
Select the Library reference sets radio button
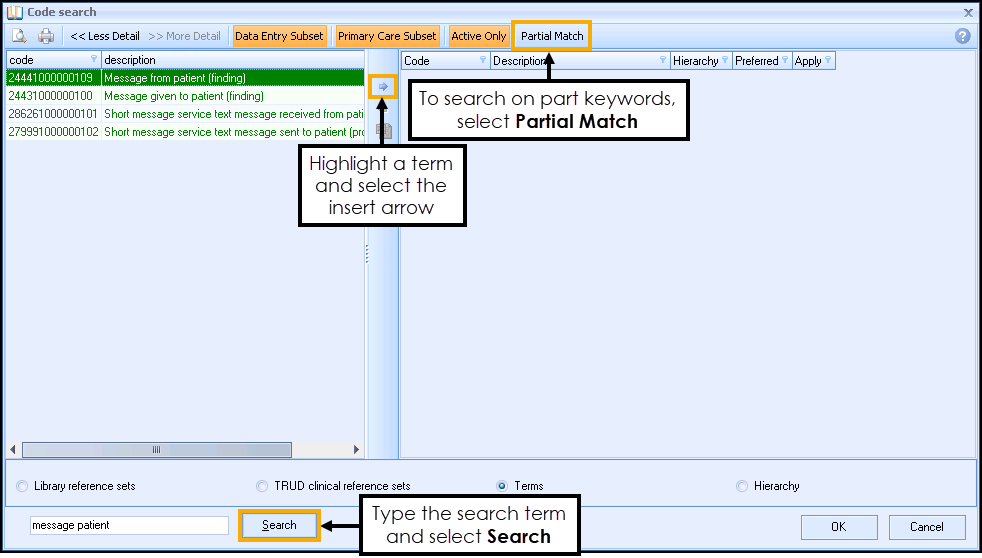point(23,486)
